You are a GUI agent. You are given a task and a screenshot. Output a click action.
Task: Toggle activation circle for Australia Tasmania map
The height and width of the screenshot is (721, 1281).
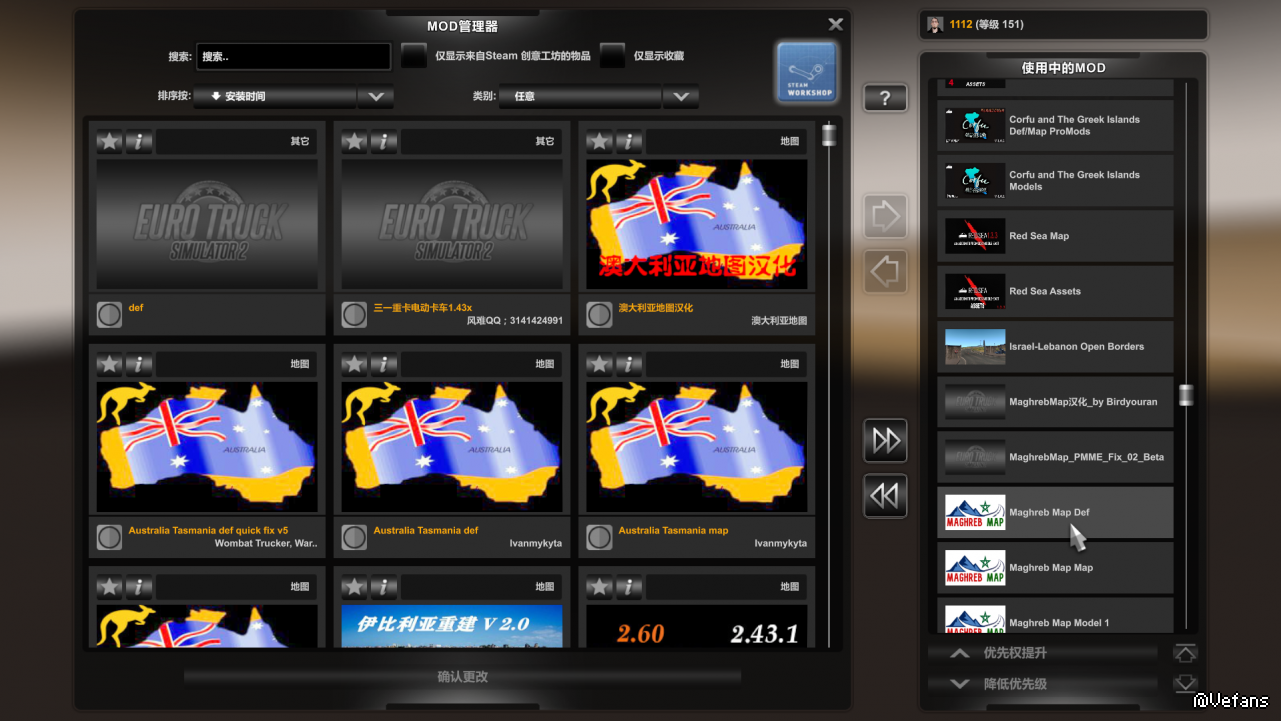tap(599, 537)
